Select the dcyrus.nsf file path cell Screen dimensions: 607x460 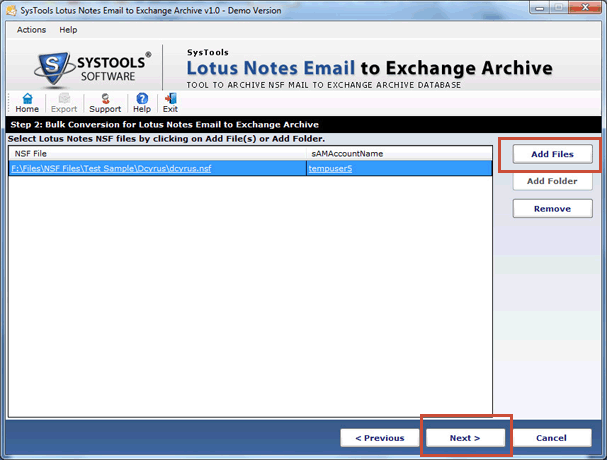158,168
